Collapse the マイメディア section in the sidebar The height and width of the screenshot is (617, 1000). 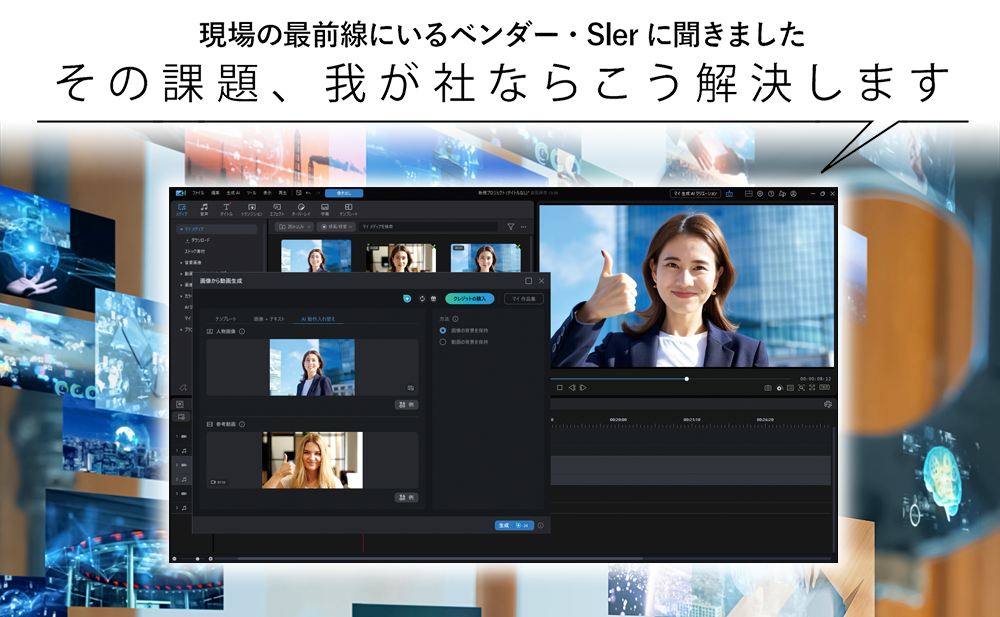pos(182,229)
